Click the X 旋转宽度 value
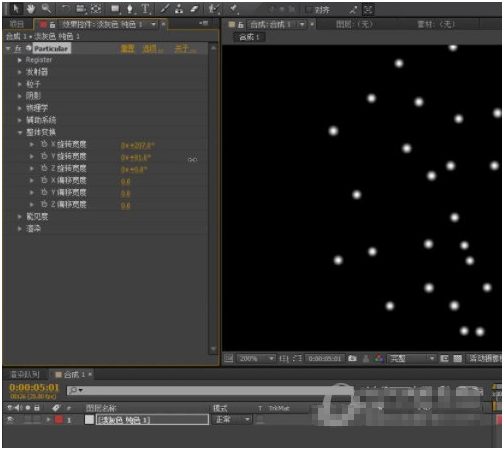The height and width of the screenshot is (450, 504). coord(137,145)
